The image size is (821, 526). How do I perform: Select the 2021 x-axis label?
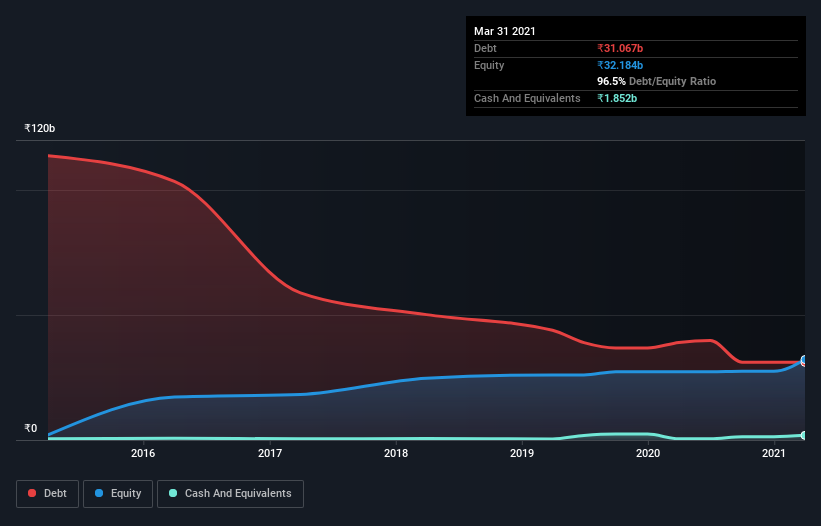tap(774, 453)
